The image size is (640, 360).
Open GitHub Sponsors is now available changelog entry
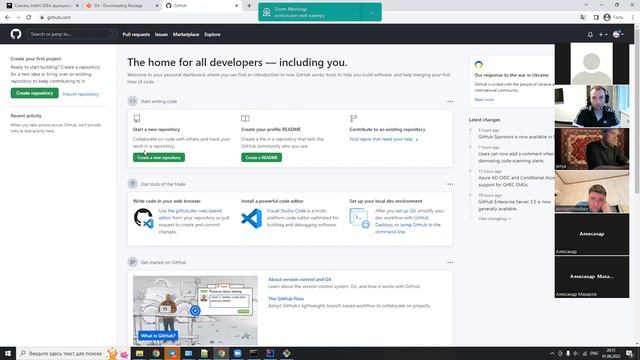(515, 137)
